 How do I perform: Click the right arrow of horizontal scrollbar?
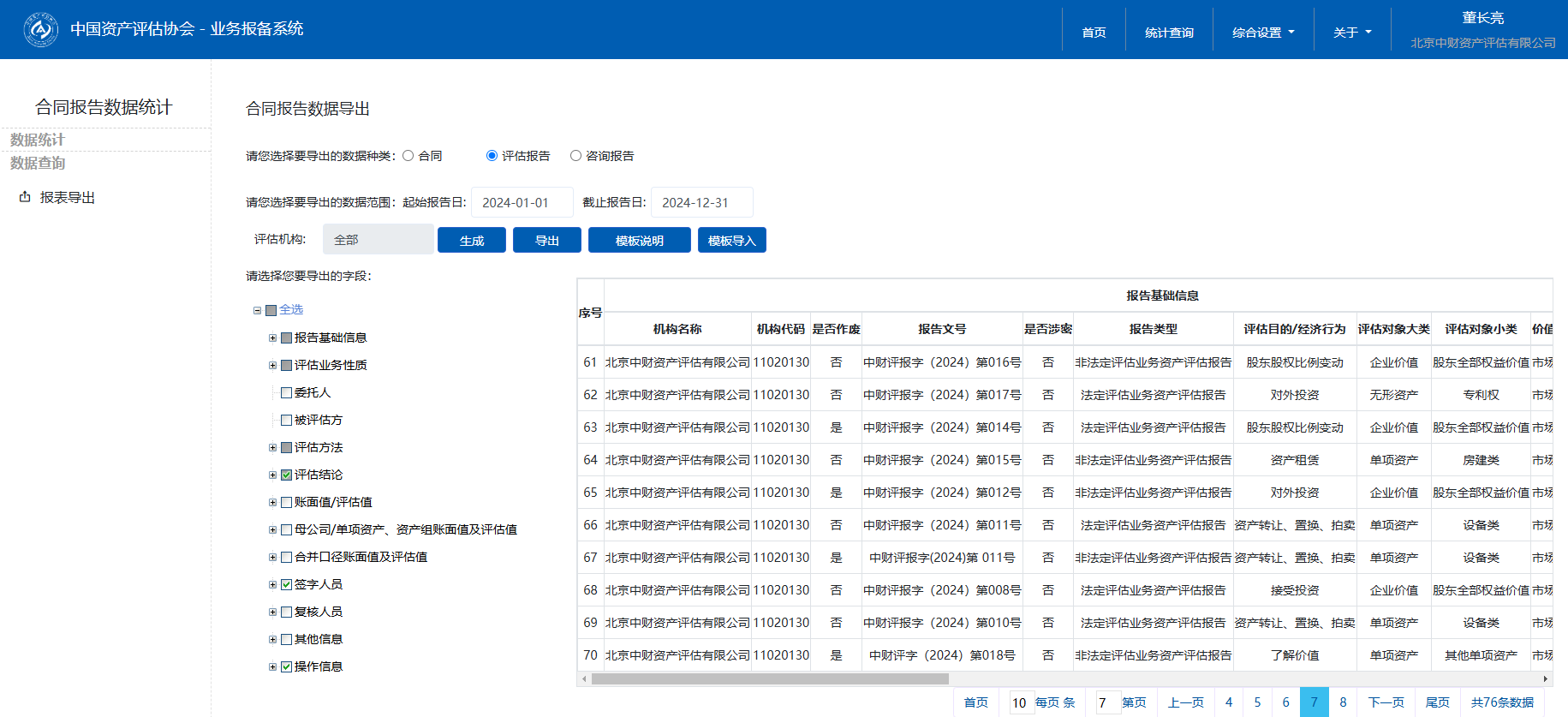[x=1546, y=678]
